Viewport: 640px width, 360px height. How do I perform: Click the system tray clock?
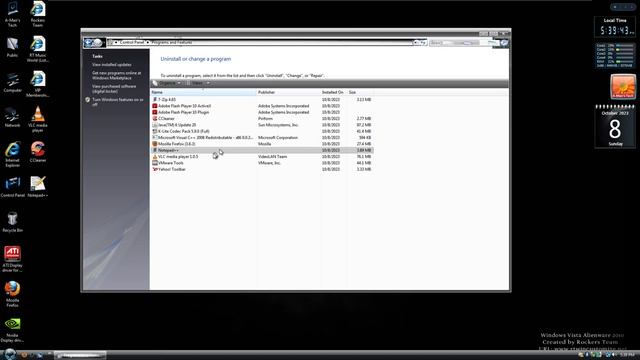627,355
